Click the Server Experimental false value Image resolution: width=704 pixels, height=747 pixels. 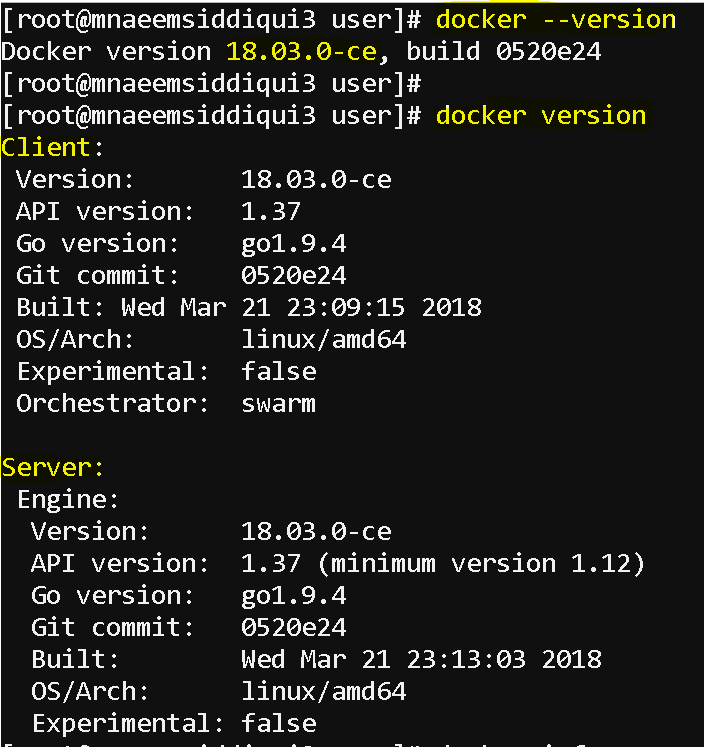pos(279,724)
